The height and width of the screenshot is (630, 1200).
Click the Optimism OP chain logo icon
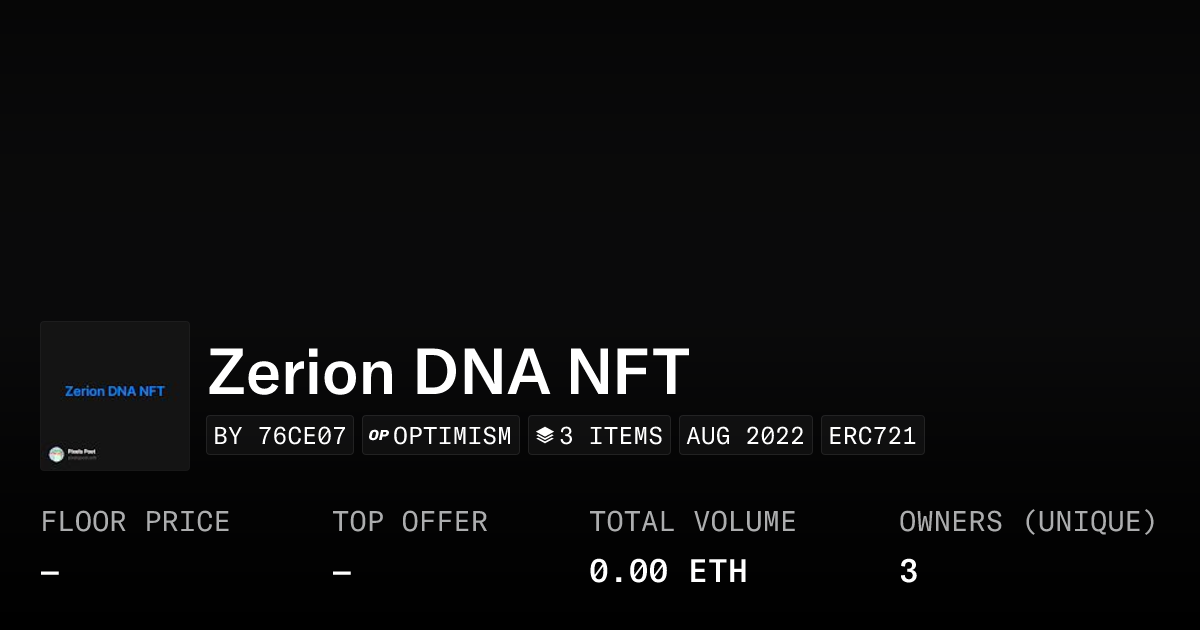click(378, 435)
